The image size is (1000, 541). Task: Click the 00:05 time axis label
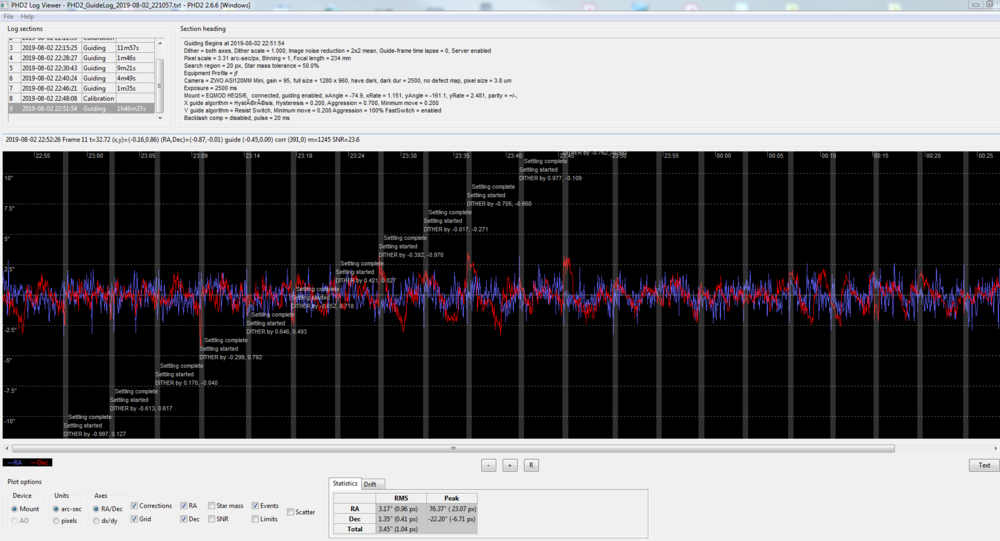coord(775,156)
